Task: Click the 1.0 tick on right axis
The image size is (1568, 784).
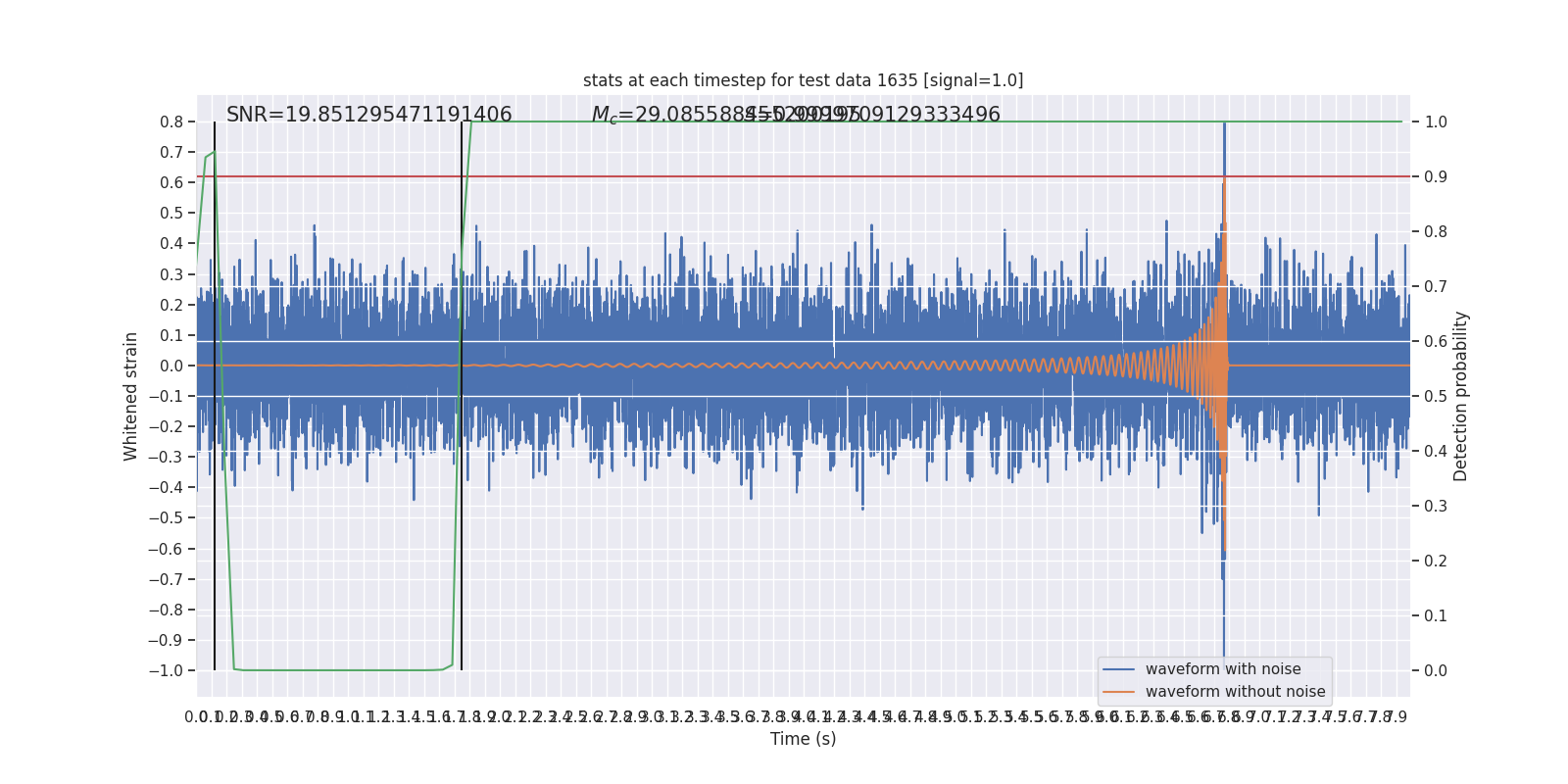Action: (1436, 122)
